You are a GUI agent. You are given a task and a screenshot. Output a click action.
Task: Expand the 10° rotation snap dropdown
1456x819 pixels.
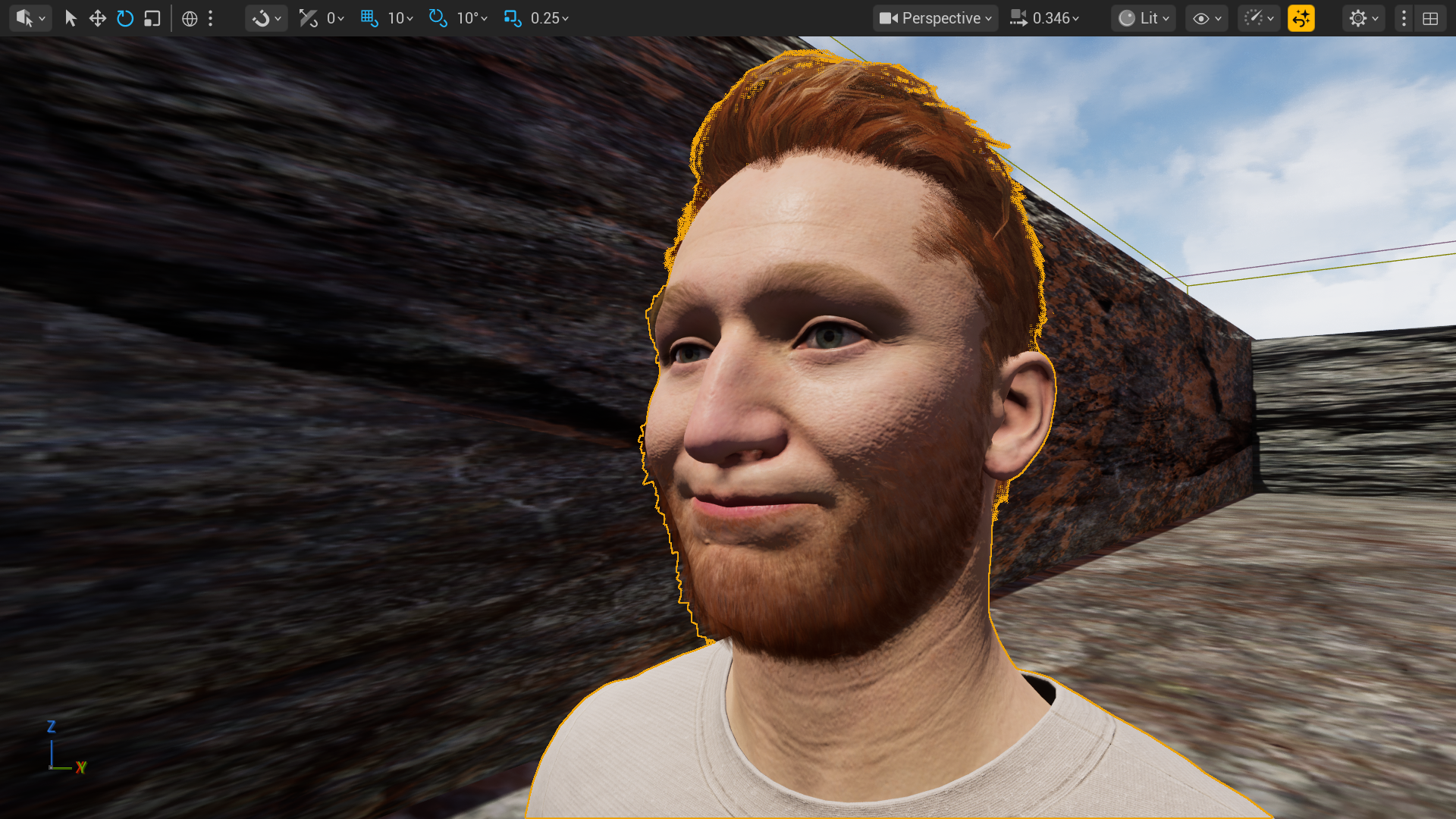(x=472, y=18)
